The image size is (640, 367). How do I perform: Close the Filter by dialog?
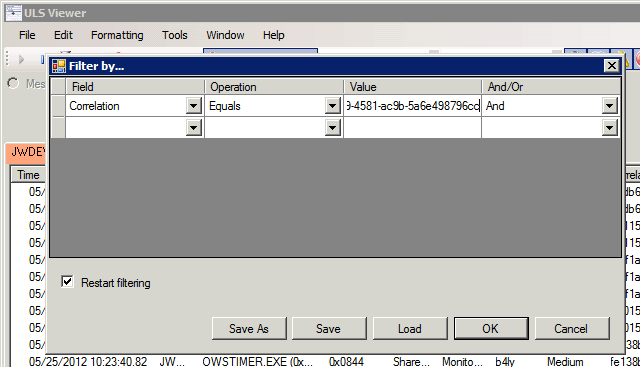click(x=611, y=66)
